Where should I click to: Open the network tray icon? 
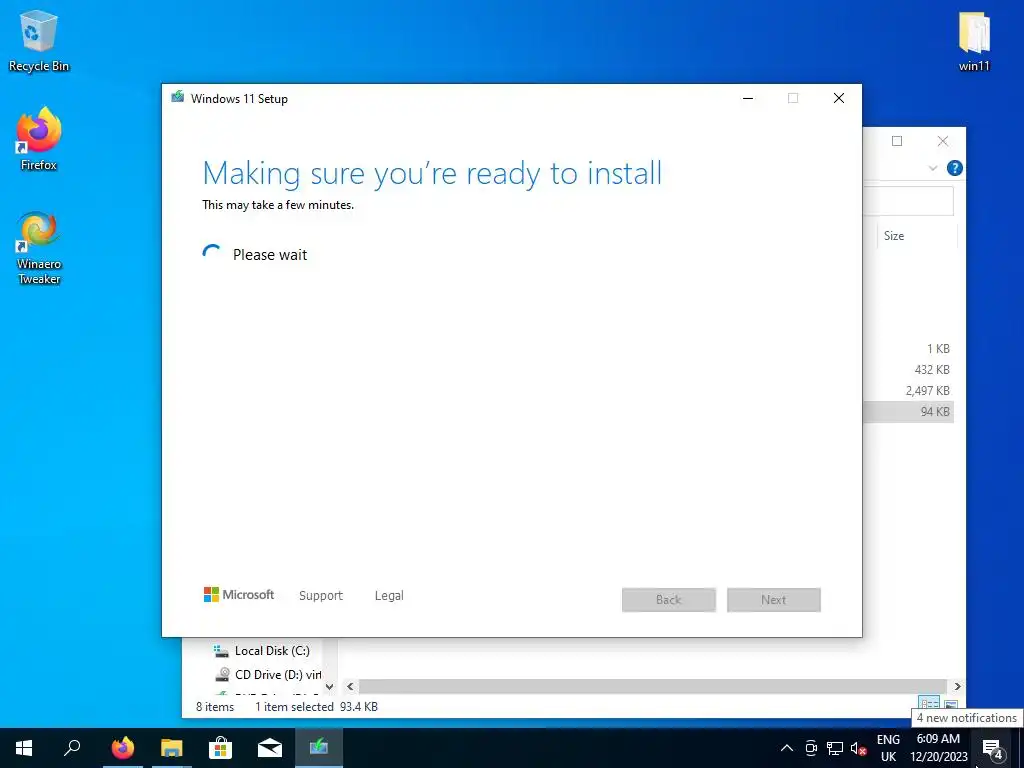pyautogui.click(x=835, y=748)
